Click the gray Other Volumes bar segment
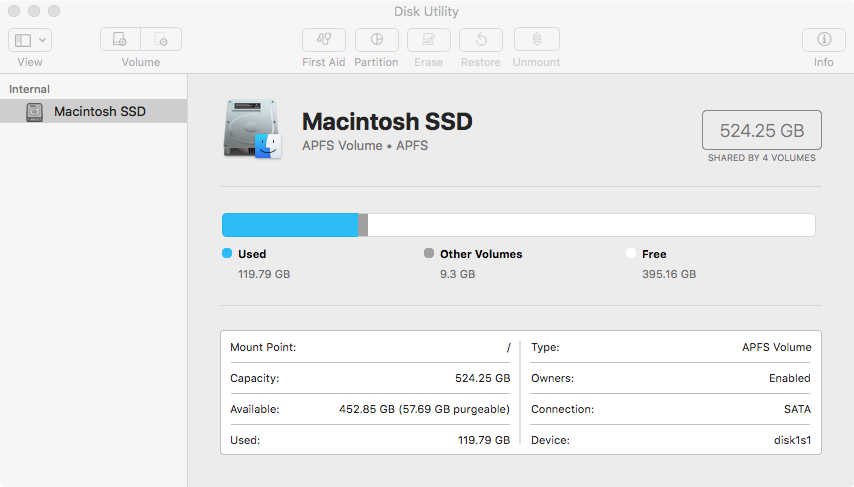The width and height of the screenshot is (854, 487). pyautogui.click(x=363, y=225)
